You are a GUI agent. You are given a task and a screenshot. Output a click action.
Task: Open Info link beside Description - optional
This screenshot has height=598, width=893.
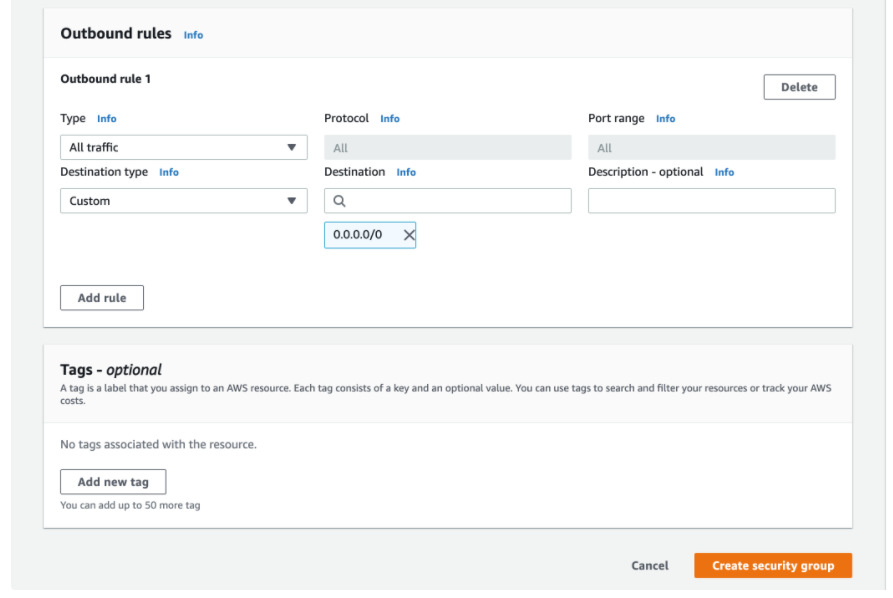pyautogui.click(x=724, y=173)
